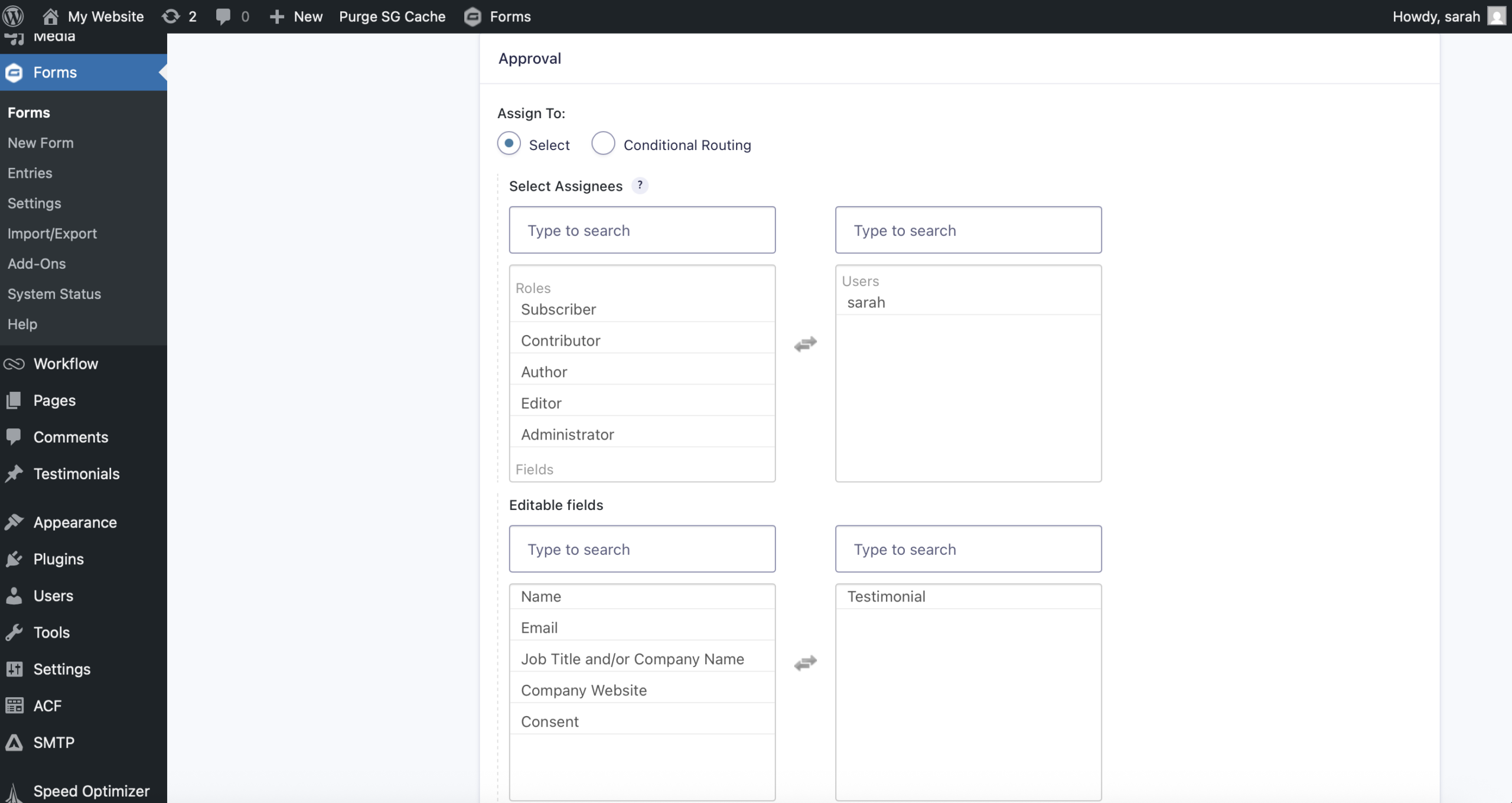
Task: Open the ACF plugin settings icon
Action: coord(15,705)
